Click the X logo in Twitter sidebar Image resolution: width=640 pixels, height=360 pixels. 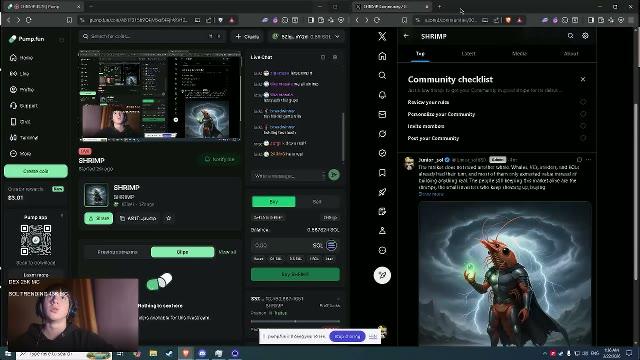coord(382,36)
